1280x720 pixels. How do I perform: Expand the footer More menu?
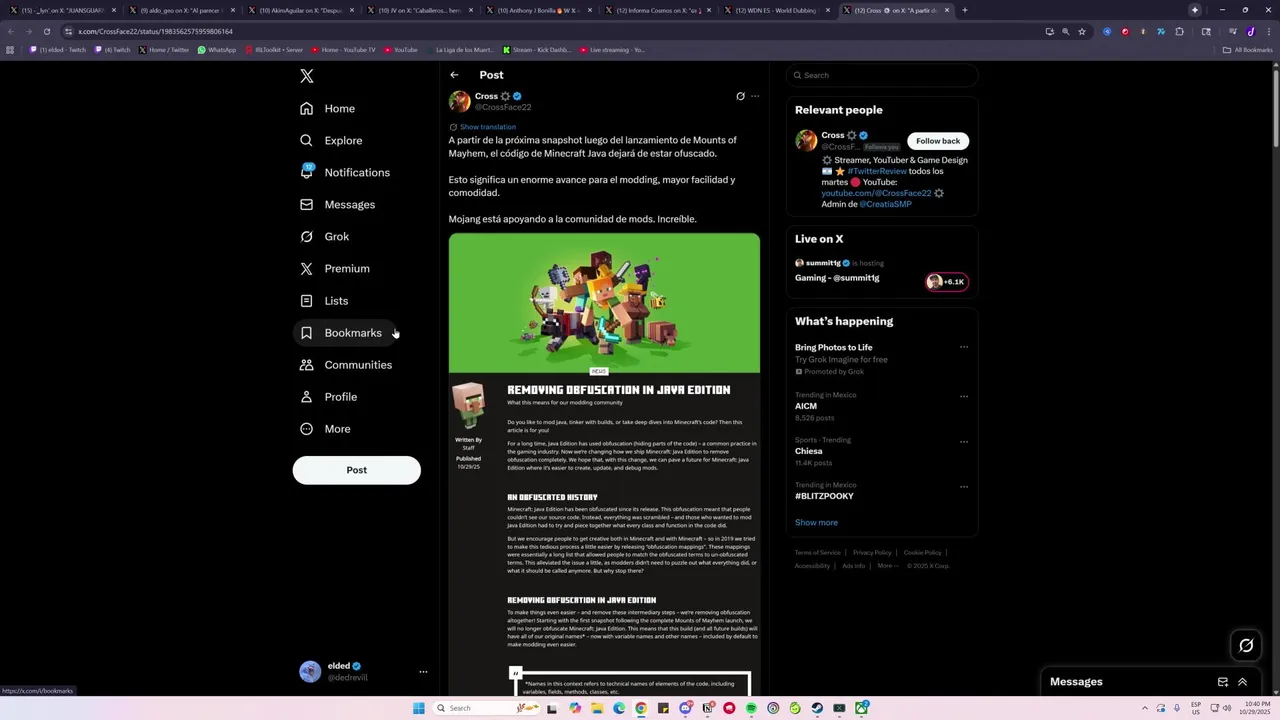pos(887,566)
